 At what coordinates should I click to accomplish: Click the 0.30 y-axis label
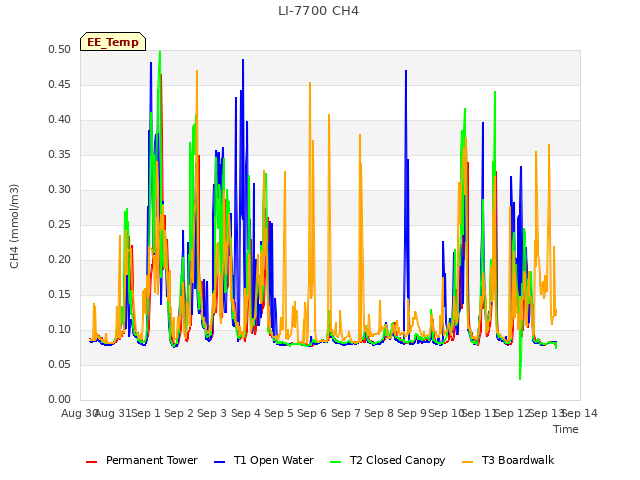click(x=60, y=189)
